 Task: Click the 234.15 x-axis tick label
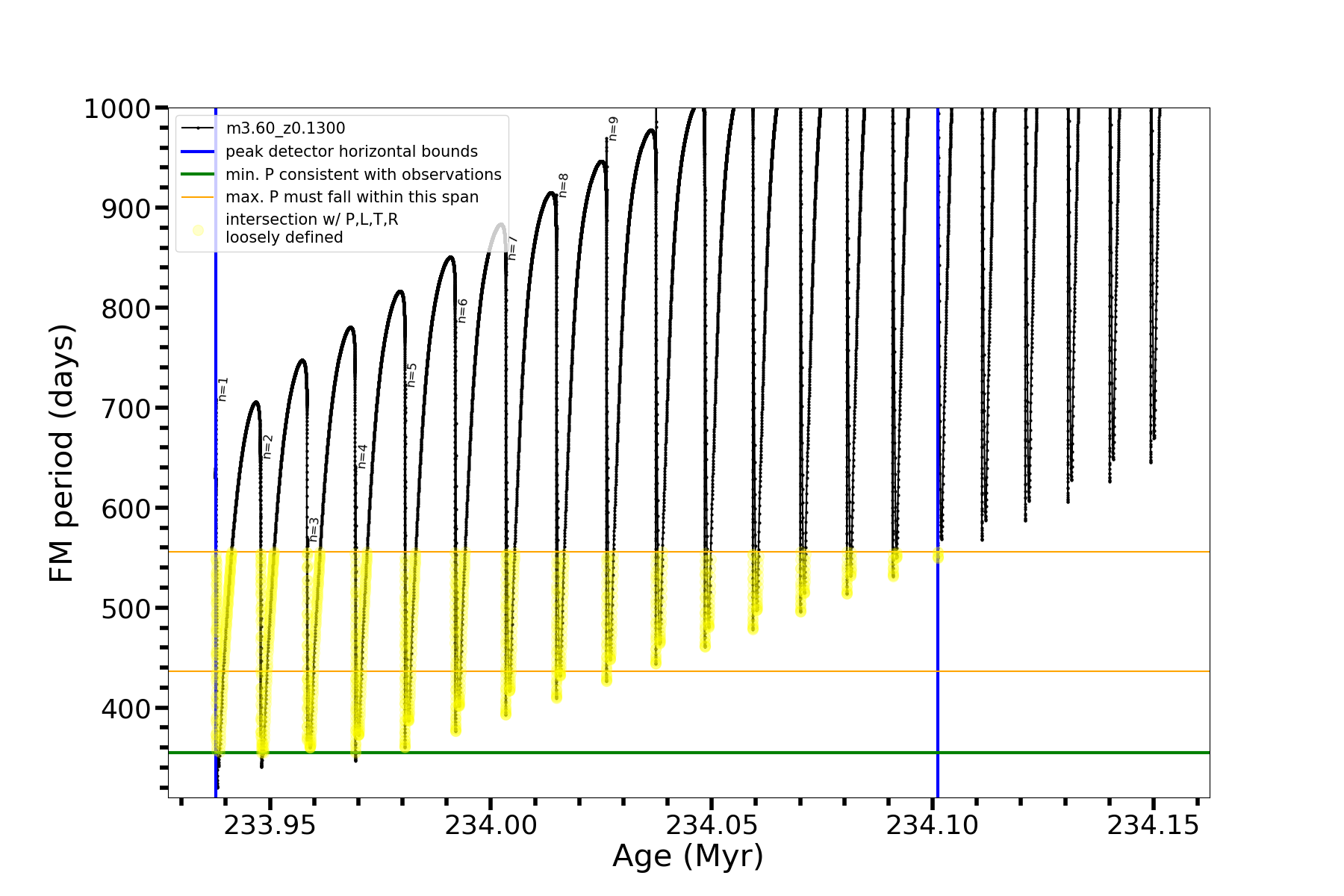click(x=1153, y=825)
